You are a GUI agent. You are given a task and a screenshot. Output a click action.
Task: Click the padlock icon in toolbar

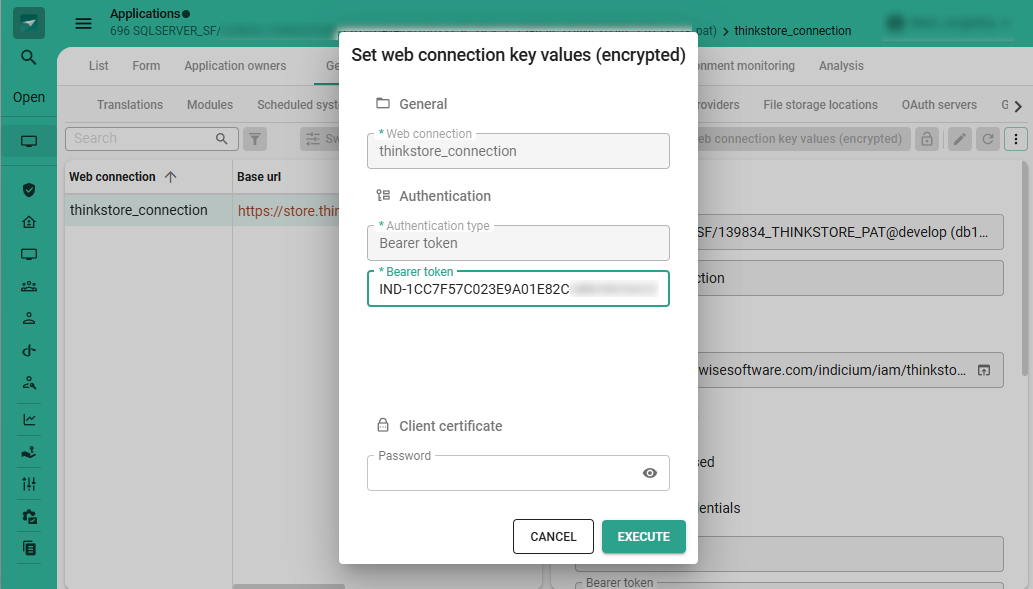click(927, 139)
